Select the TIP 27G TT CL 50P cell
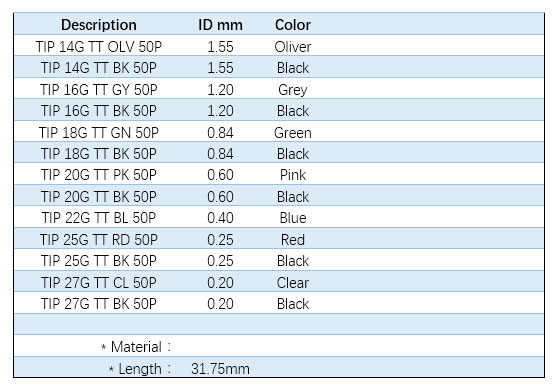557x391 pixels. coord(99,283)
